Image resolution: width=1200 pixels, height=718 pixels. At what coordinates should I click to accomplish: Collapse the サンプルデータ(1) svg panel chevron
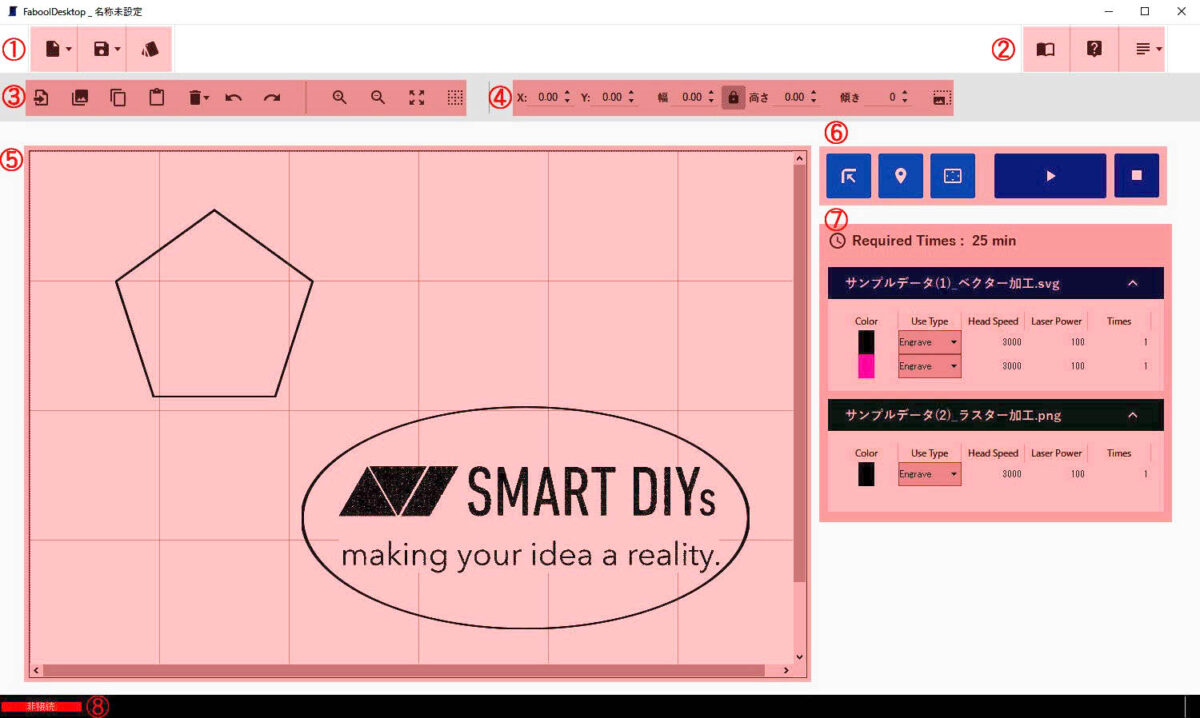[x=1133, y=283]
